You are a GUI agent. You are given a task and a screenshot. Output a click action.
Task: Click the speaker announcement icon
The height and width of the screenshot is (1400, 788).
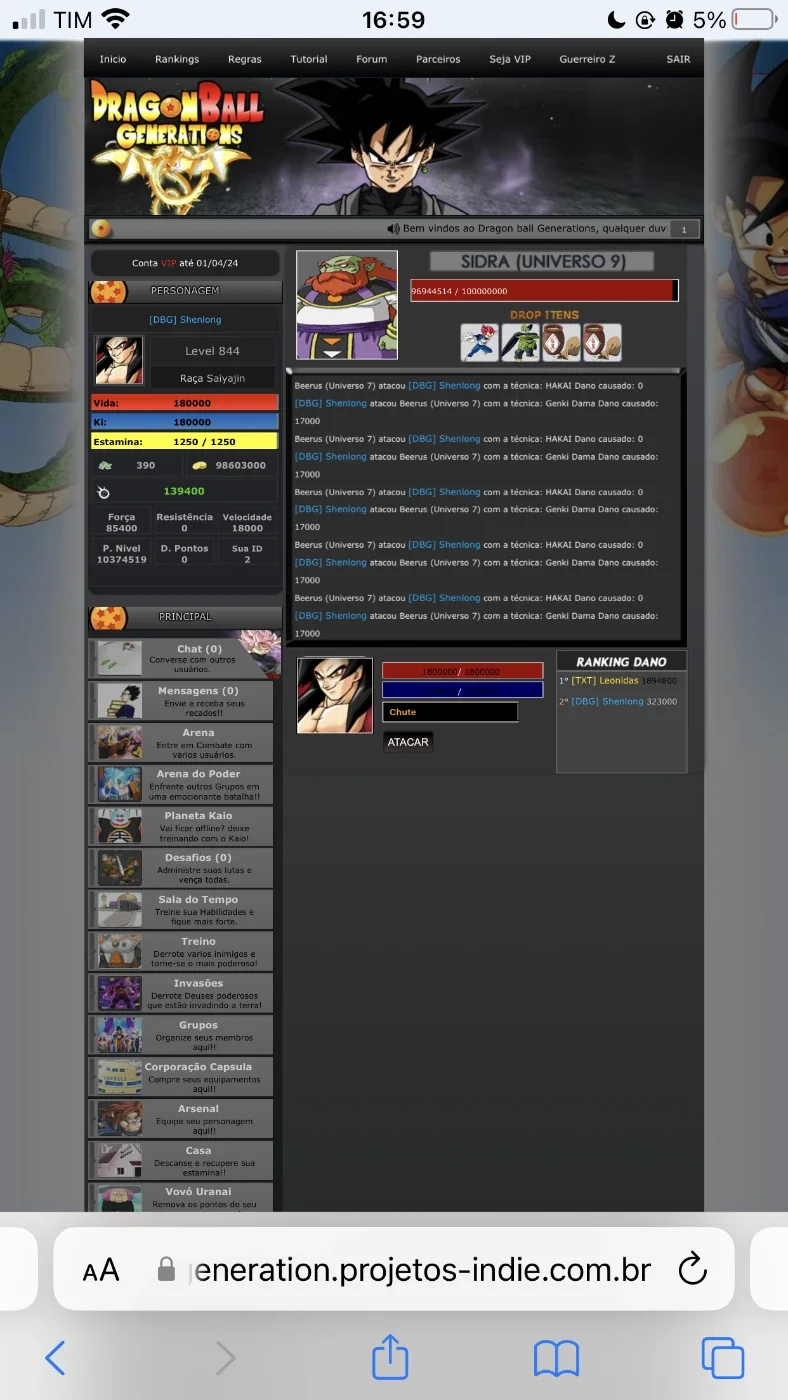393,229
